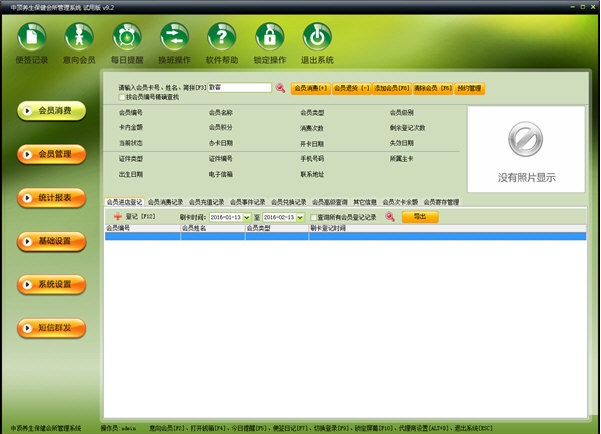Open 短信群发 in the left sidebar
601x434 pixels.
pyautogui.click(x=51, y=328)
